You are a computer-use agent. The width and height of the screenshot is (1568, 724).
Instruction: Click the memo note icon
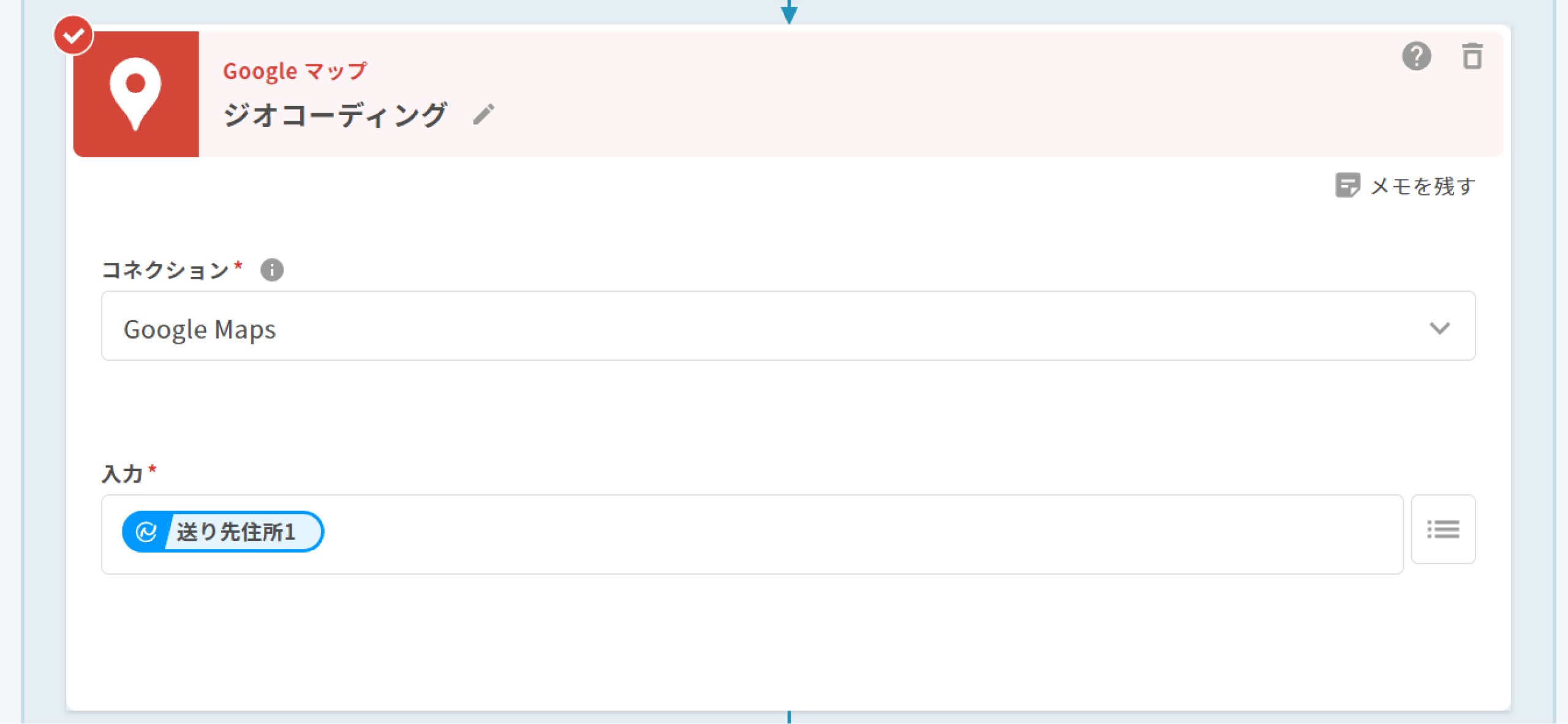pos(1347,185)
